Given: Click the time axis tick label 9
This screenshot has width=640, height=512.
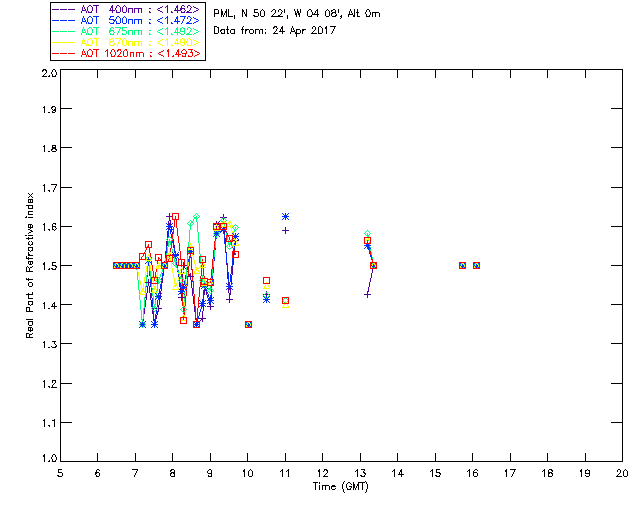Looking at the screenshot, I should click(210, 473).
